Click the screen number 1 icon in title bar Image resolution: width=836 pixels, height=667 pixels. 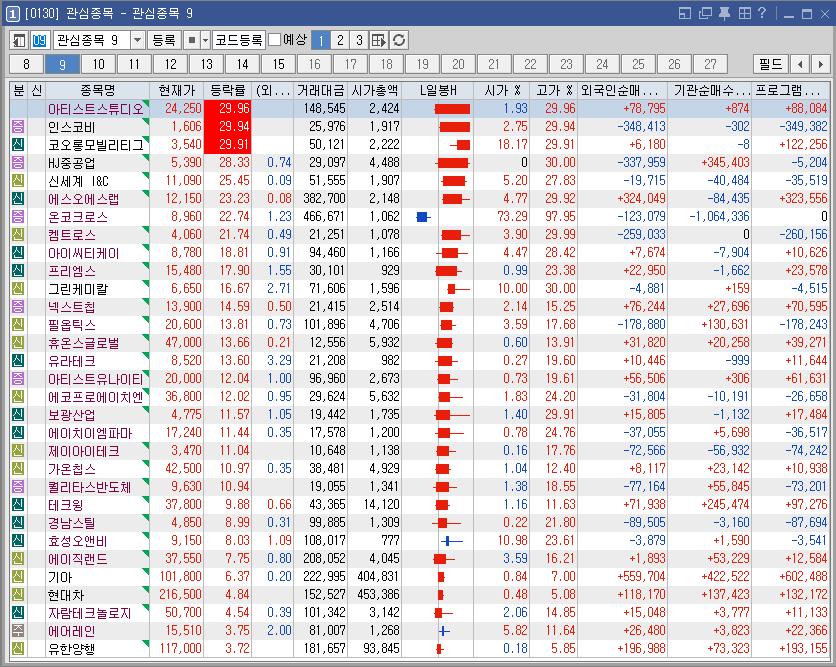pyautogui.click(x=13, y=13)
